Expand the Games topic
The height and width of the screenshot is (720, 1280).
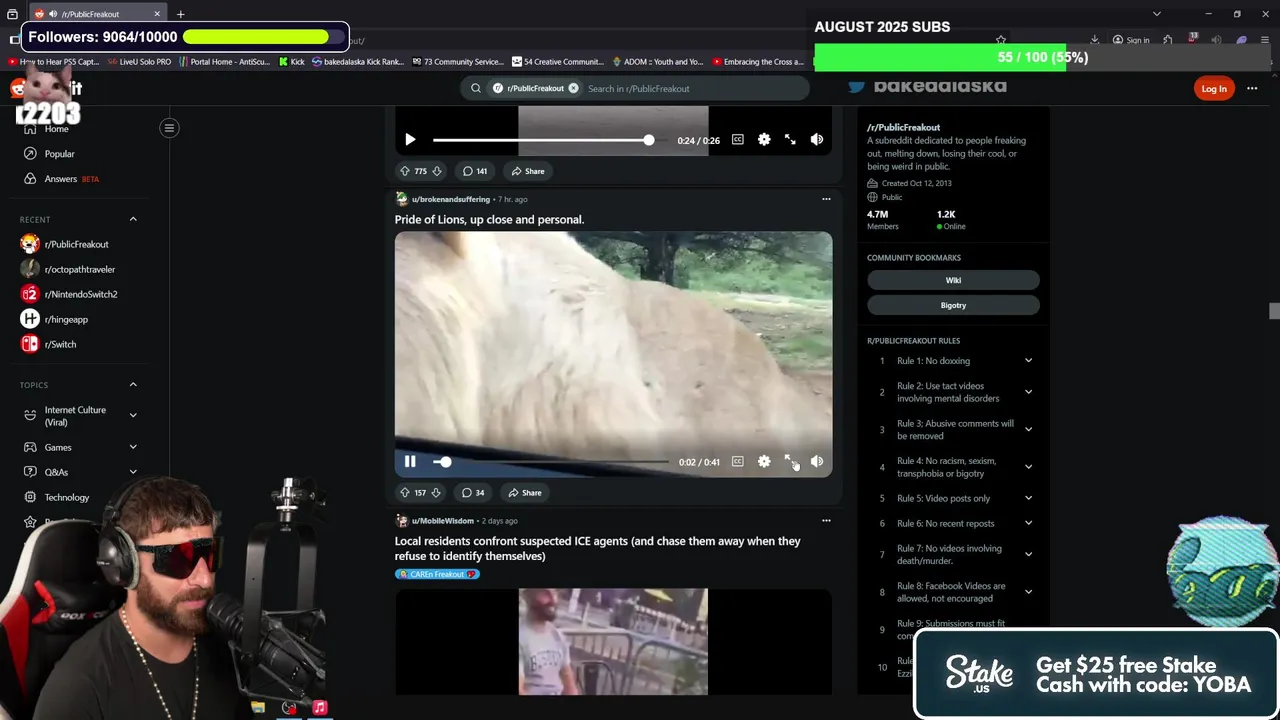[133, 447]
